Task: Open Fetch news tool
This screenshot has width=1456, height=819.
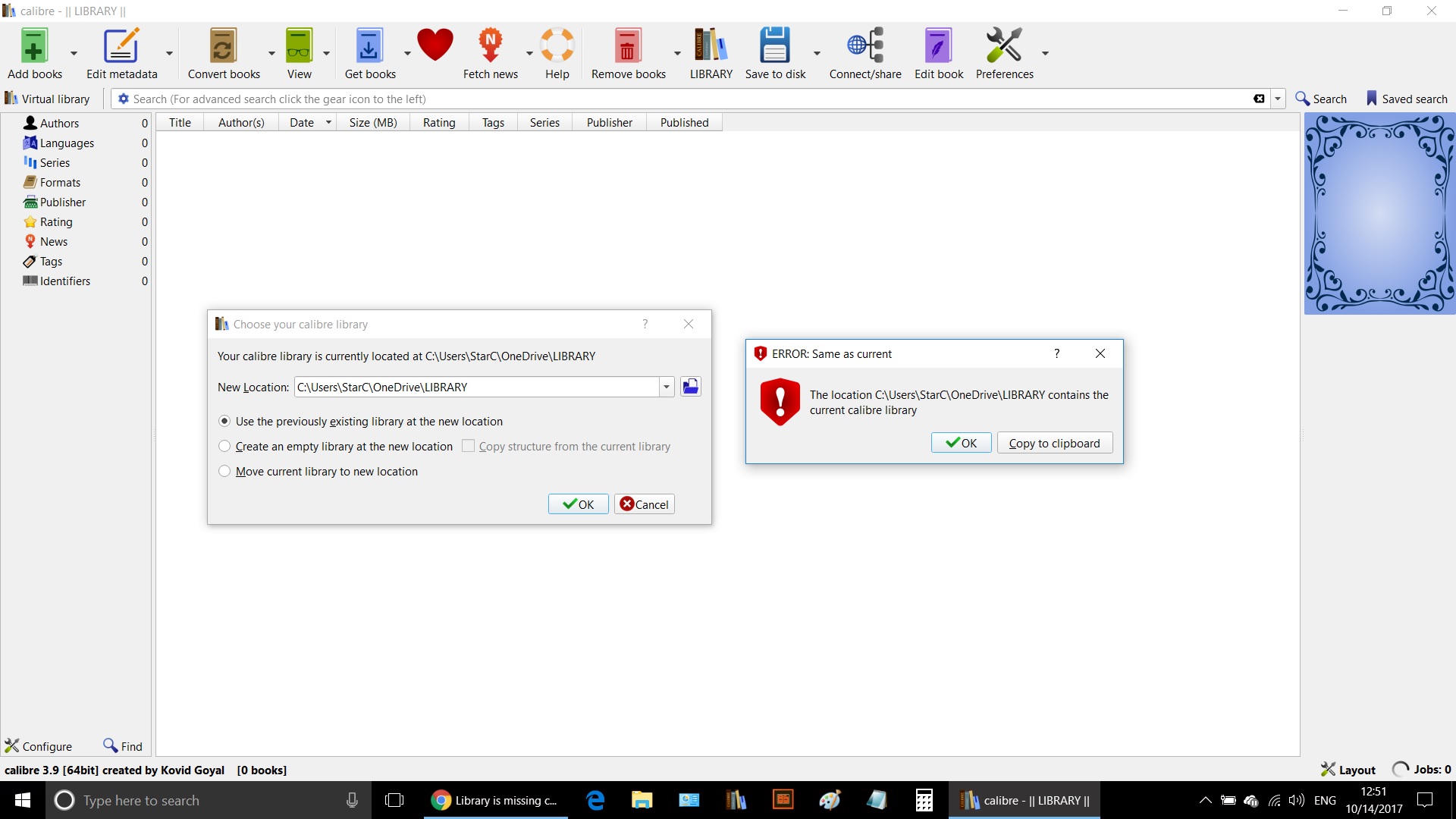Action: tap(490, 46)
